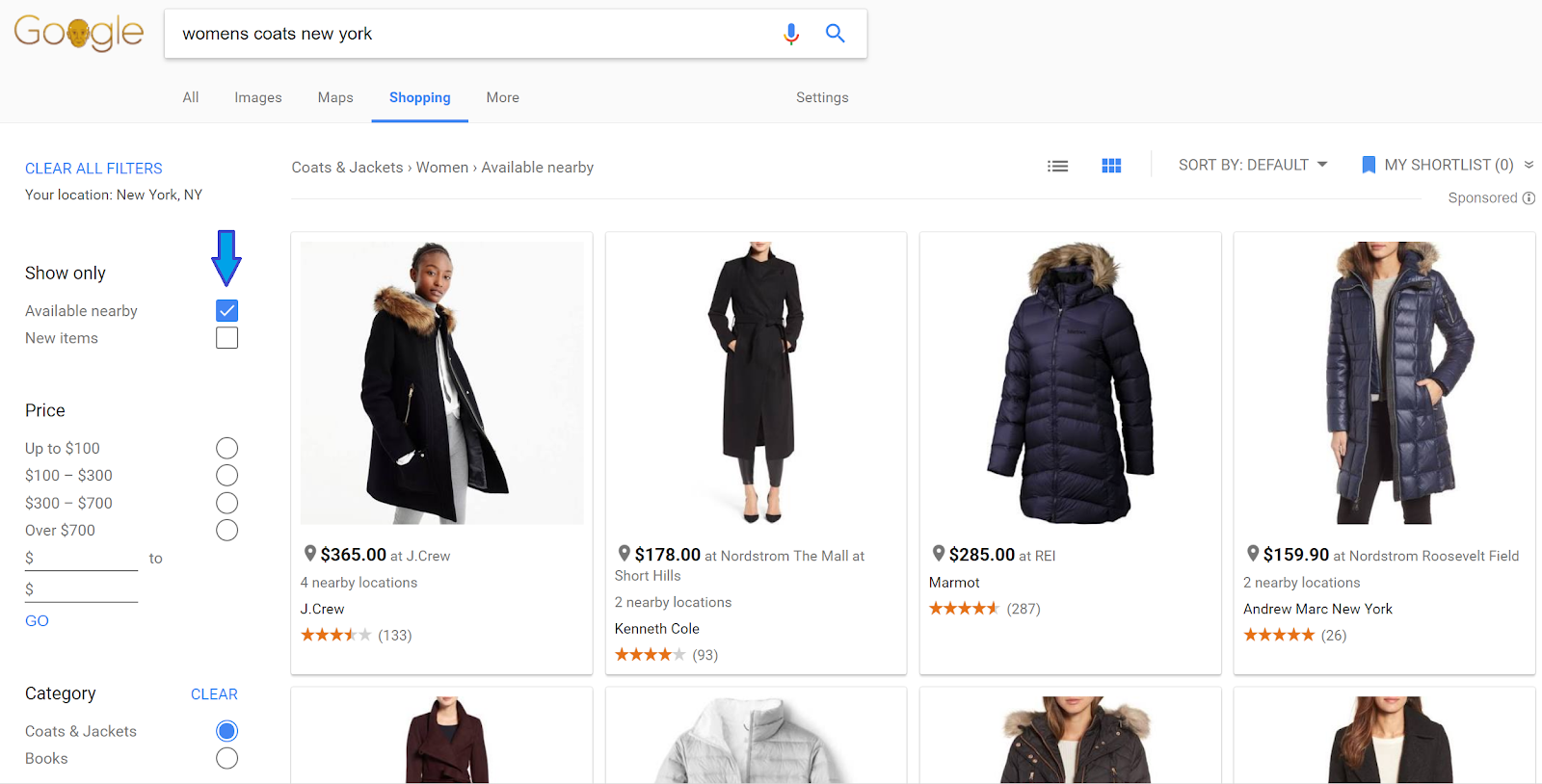Open $178.00 Nordstrom Short Hills listing

tap(740, 564)
